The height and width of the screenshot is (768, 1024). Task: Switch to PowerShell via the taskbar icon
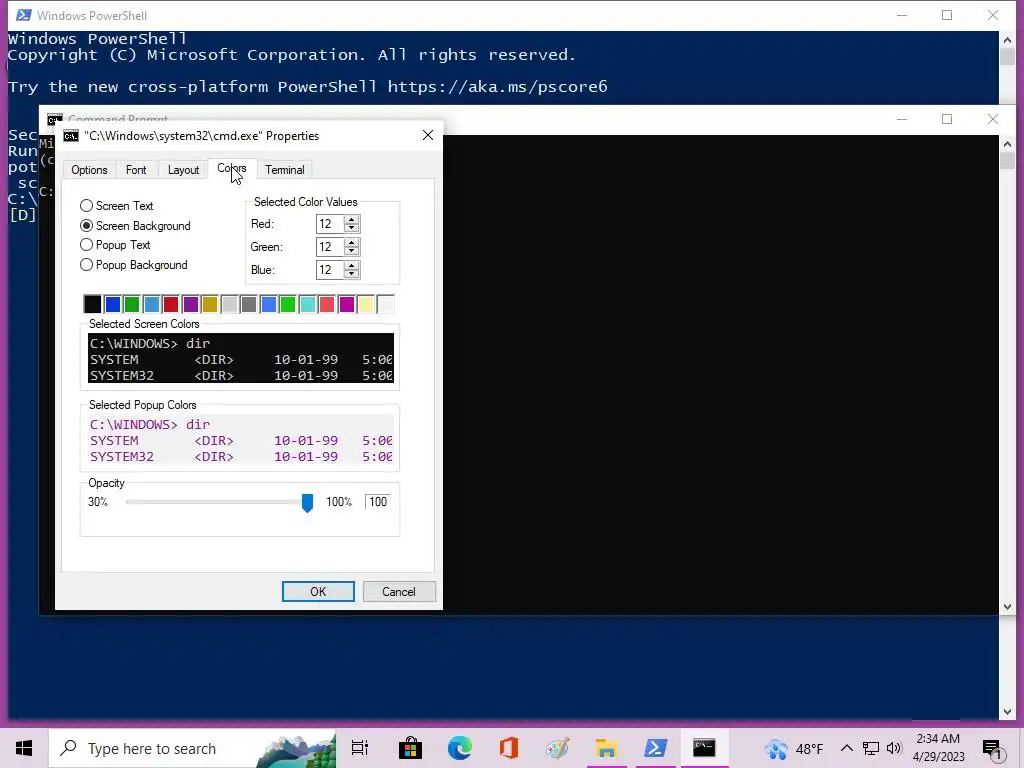tap(655, 748)
